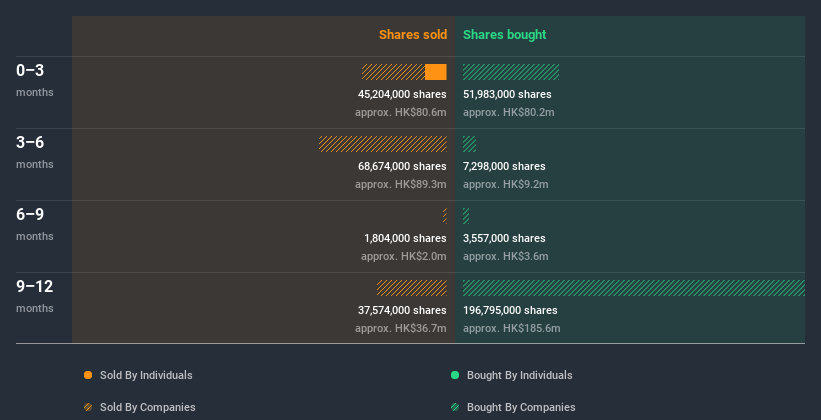Image resolution: width=821 pixels, height=420 pixels.
Task: Click the approx. HK$36.7m text
Action: pos(401,328)
